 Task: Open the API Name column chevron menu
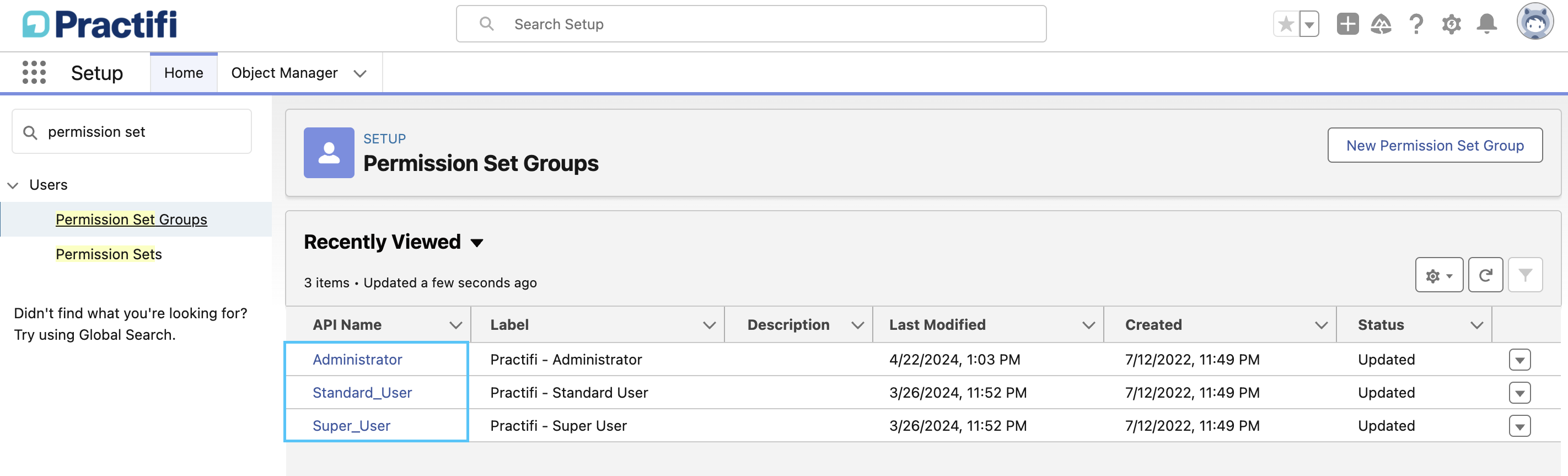coord(455,325)
